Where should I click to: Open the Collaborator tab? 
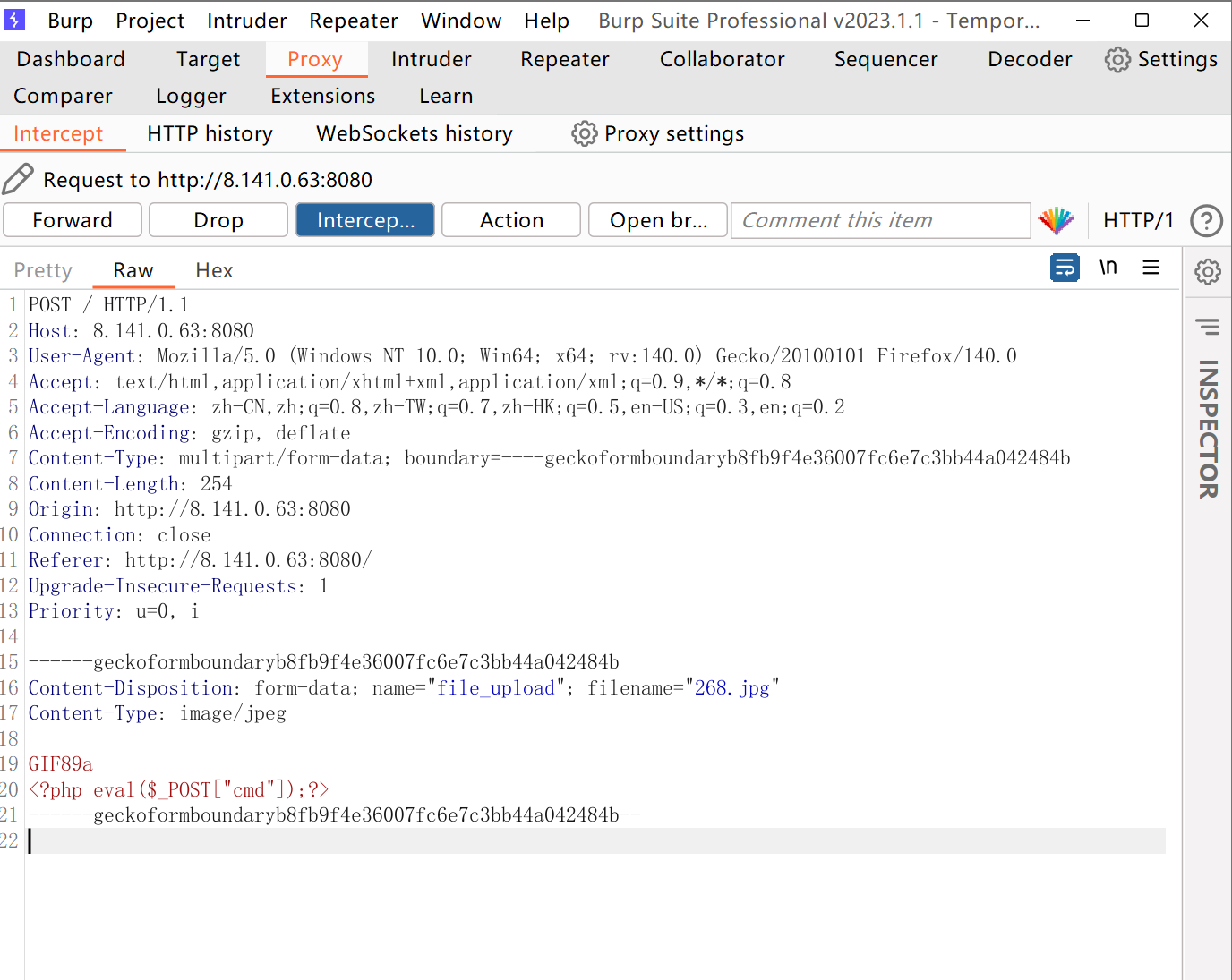coord(722,59)
